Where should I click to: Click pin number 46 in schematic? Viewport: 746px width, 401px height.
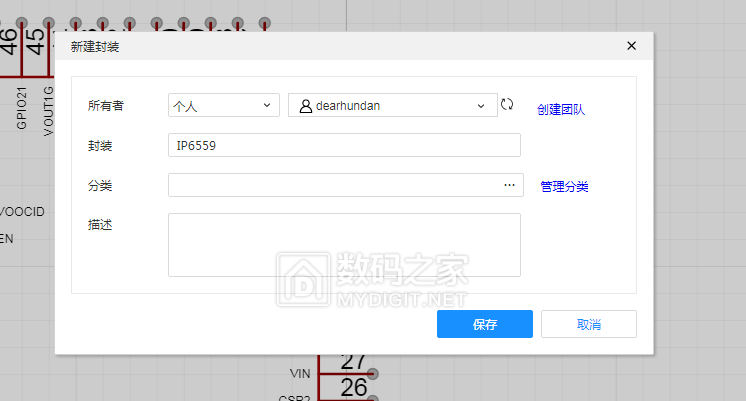9,41
